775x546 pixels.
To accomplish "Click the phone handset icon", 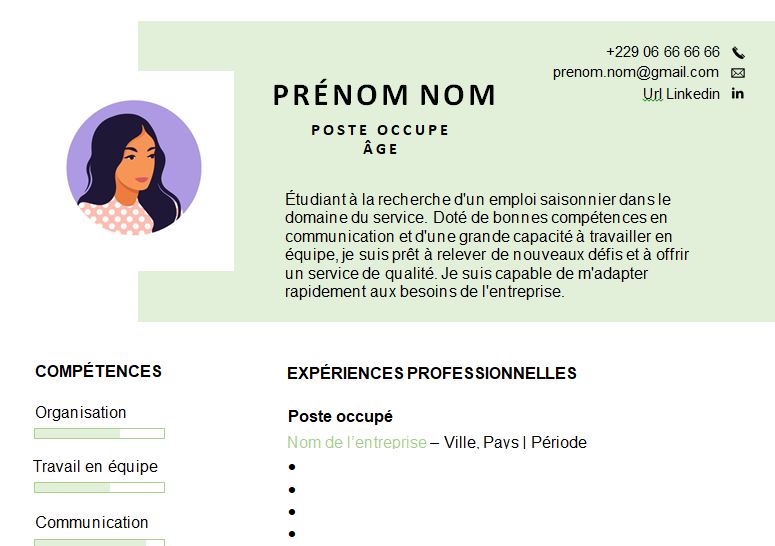I will (738, 52).
